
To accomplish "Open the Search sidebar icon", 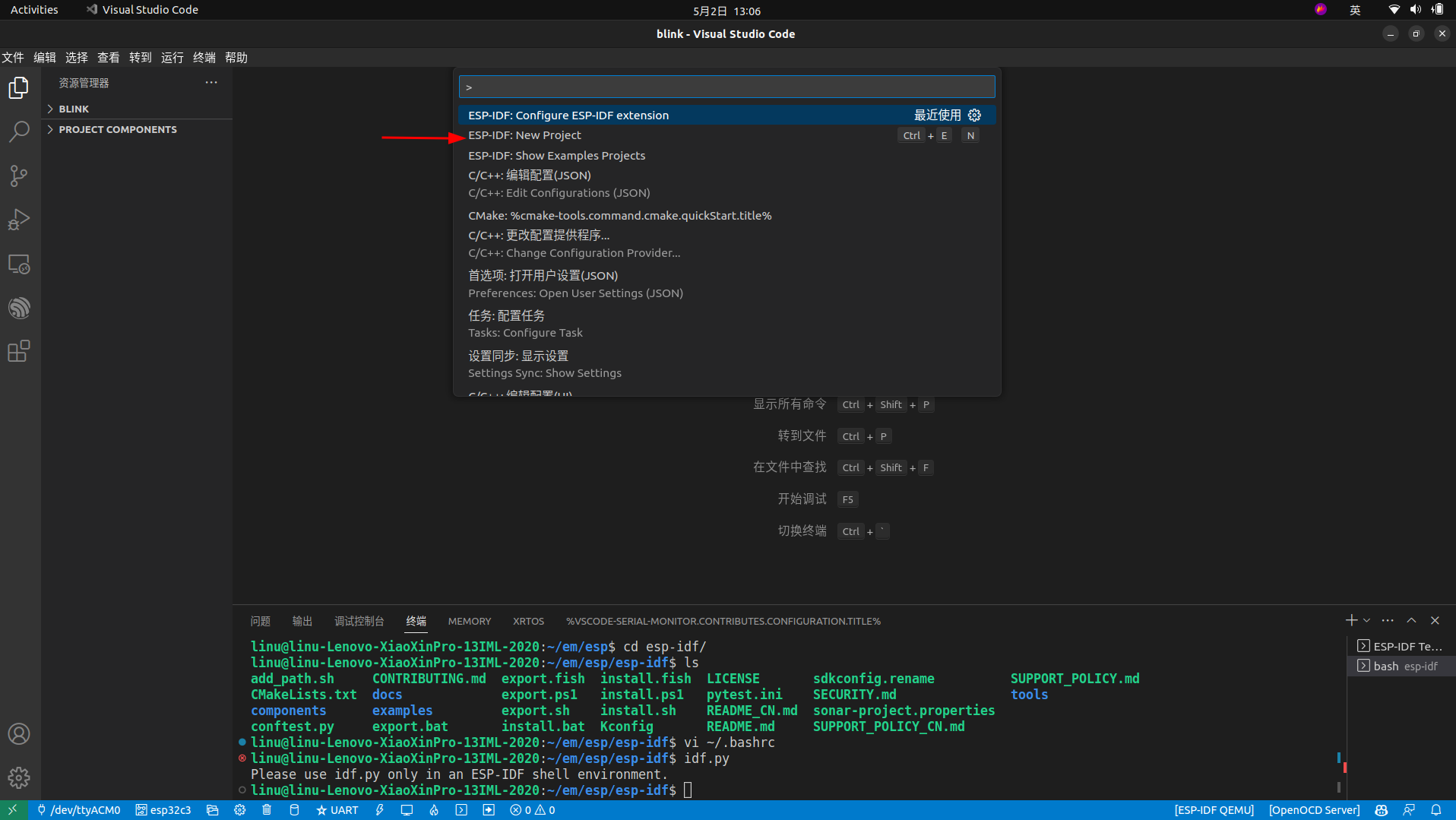I will 19,131.
